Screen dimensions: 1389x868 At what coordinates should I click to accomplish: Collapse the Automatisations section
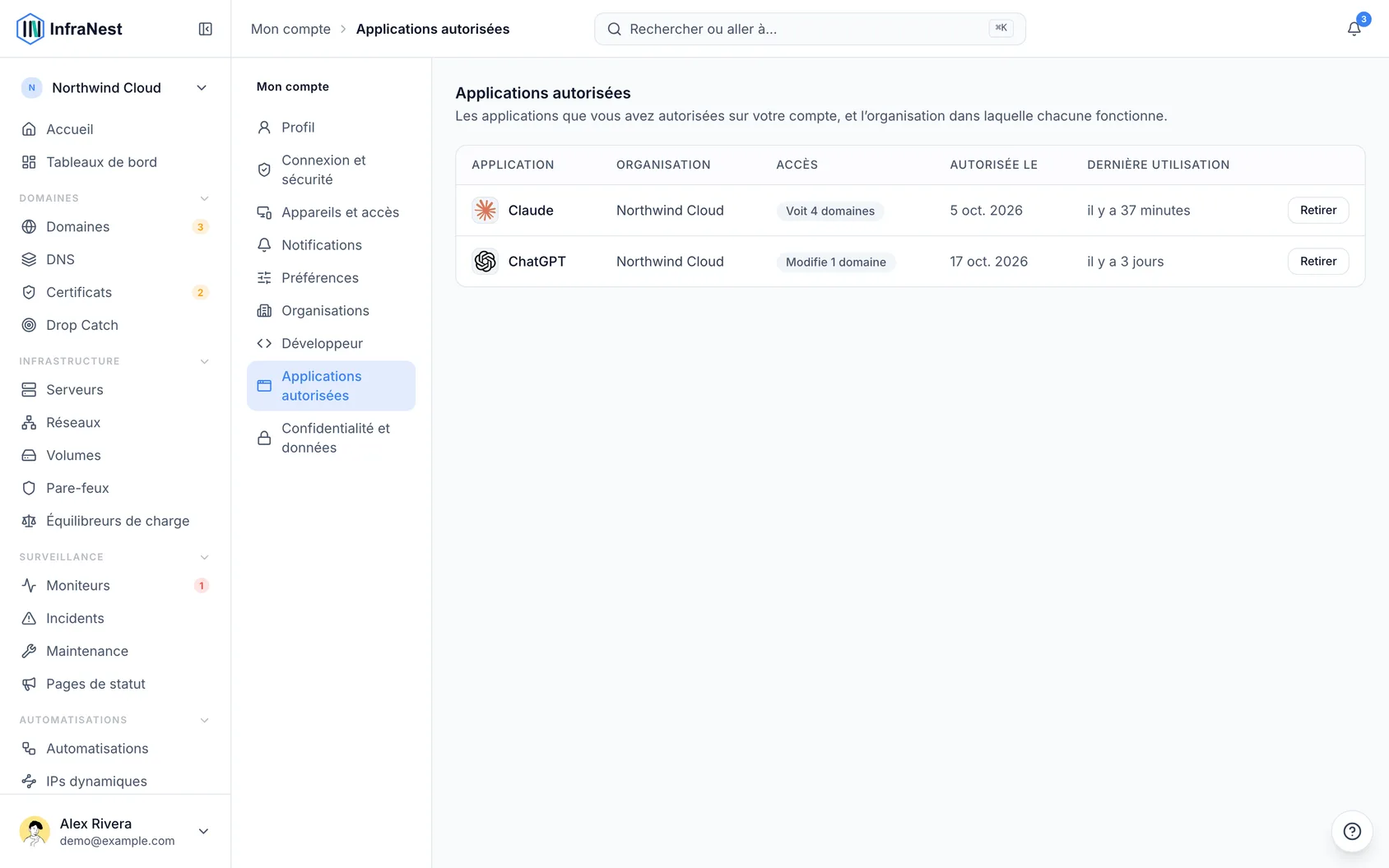coord(205,720)
